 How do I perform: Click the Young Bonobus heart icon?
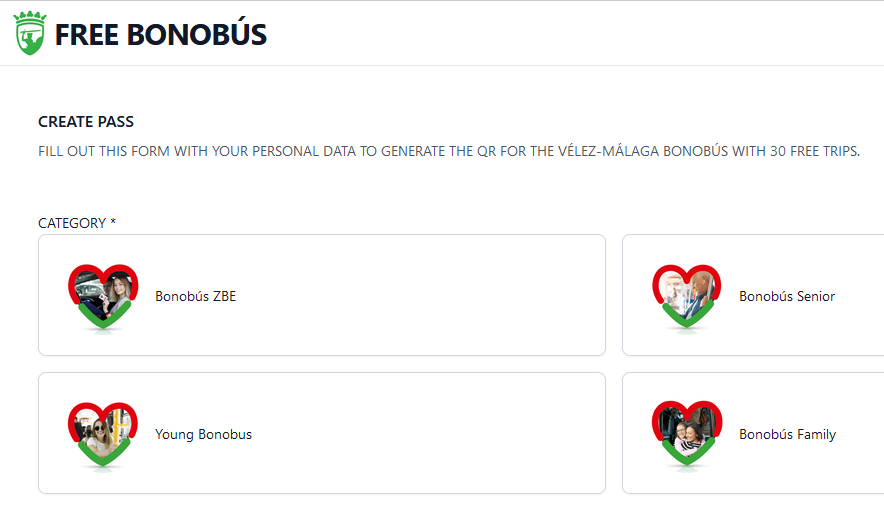103,431
